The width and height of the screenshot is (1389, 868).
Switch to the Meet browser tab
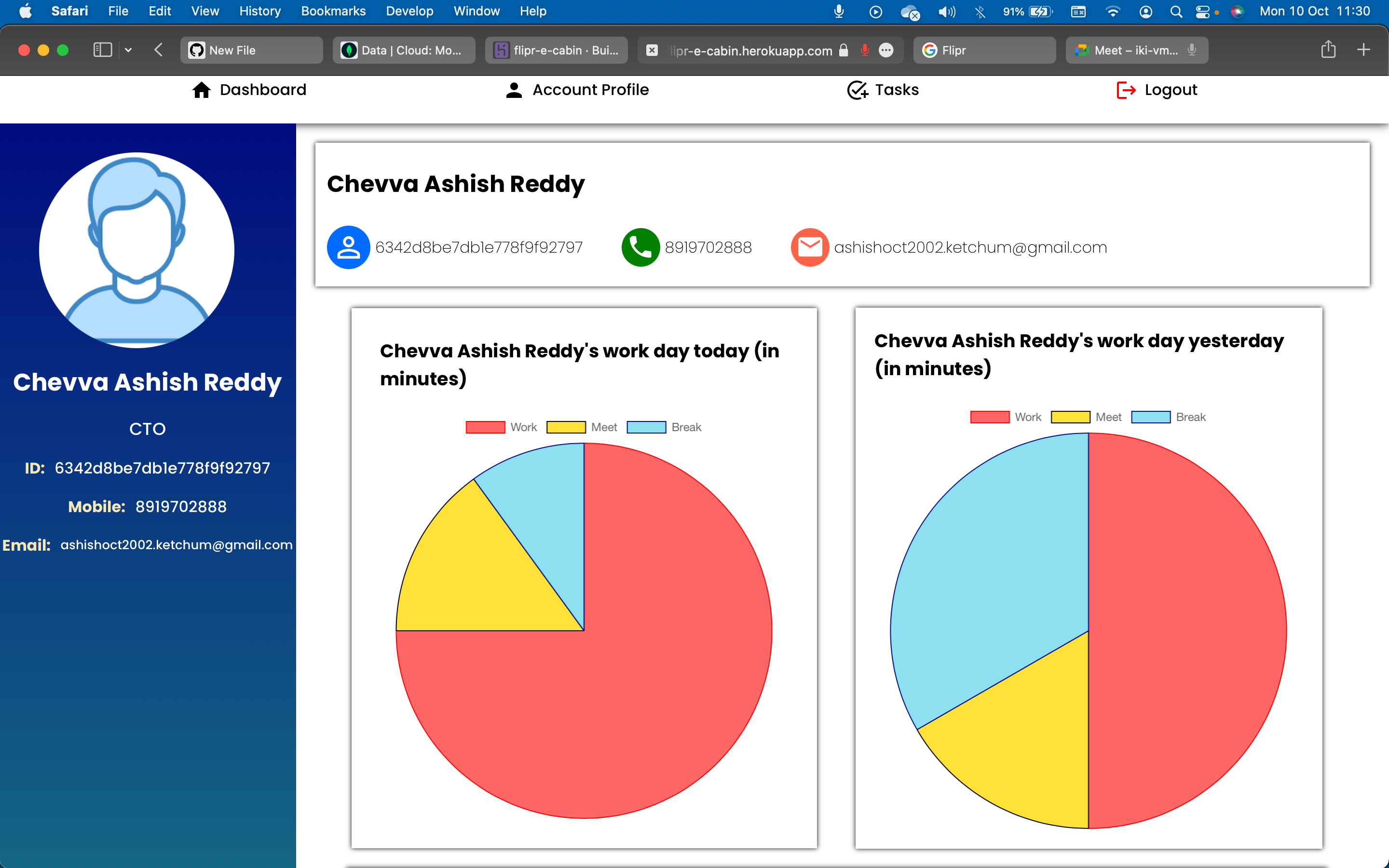coord(1136,50)
